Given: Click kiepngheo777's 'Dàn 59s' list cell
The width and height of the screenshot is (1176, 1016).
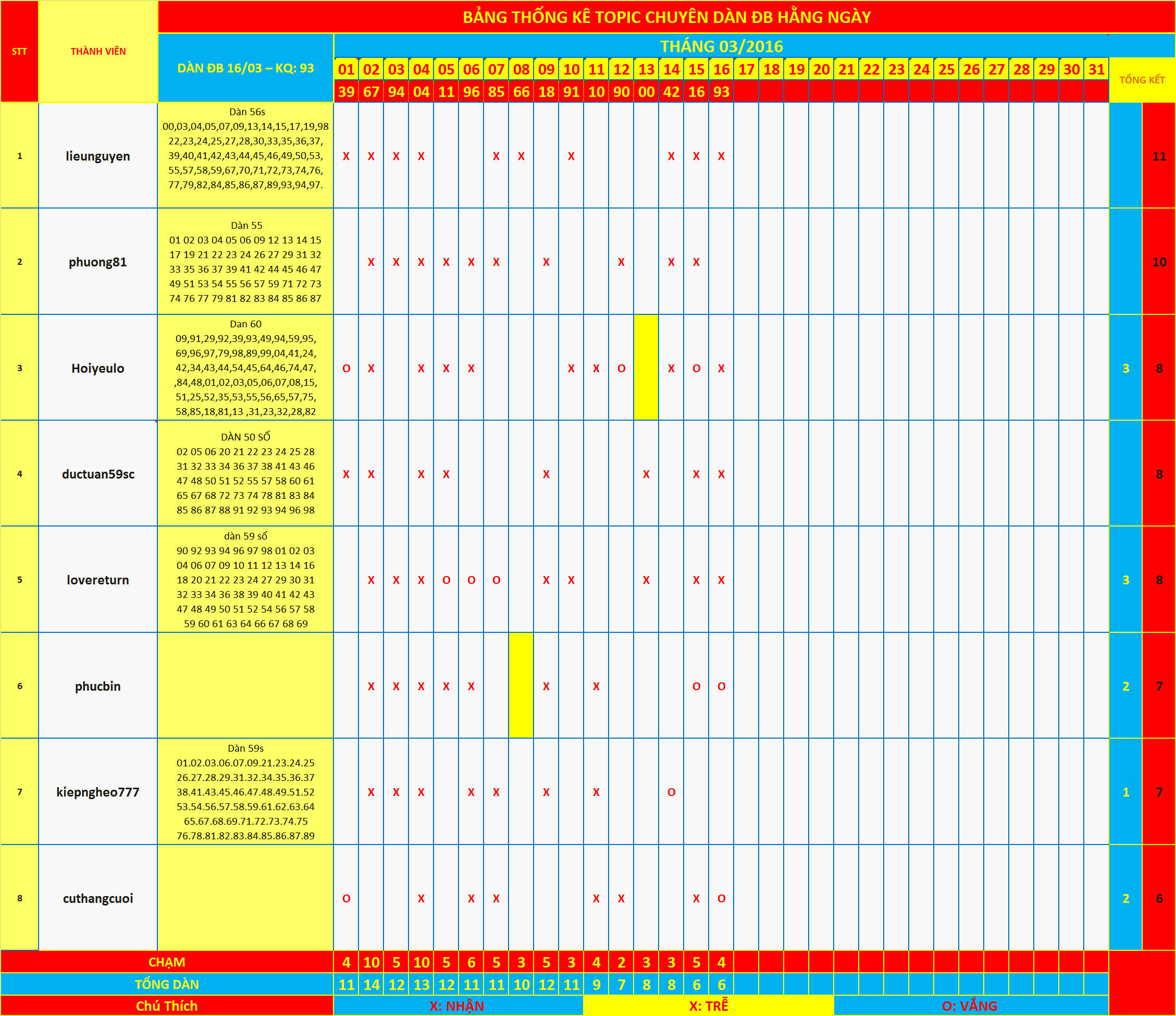Looking at the screenshot, I should pos(246,791).
